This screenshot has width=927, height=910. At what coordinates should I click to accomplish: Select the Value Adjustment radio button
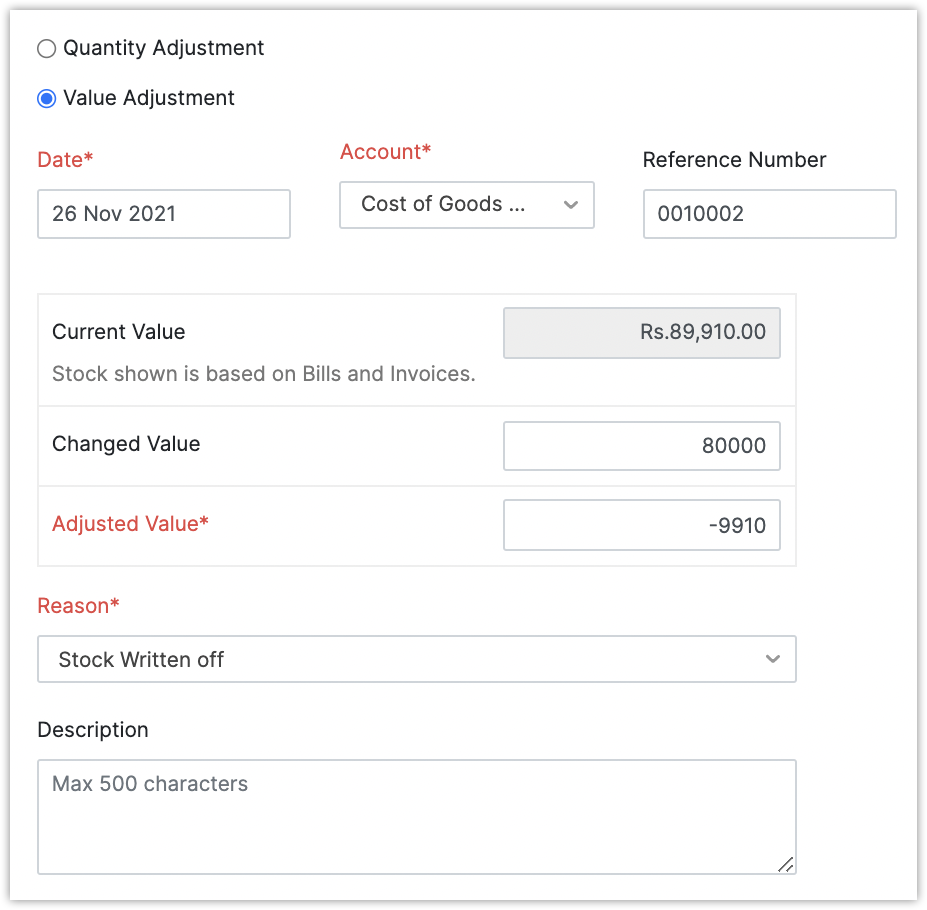46,98
